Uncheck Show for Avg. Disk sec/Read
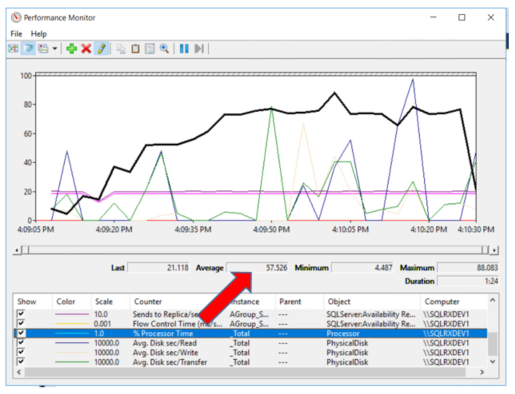The height and width of the screenshot is (394, 515). point(21,343)
